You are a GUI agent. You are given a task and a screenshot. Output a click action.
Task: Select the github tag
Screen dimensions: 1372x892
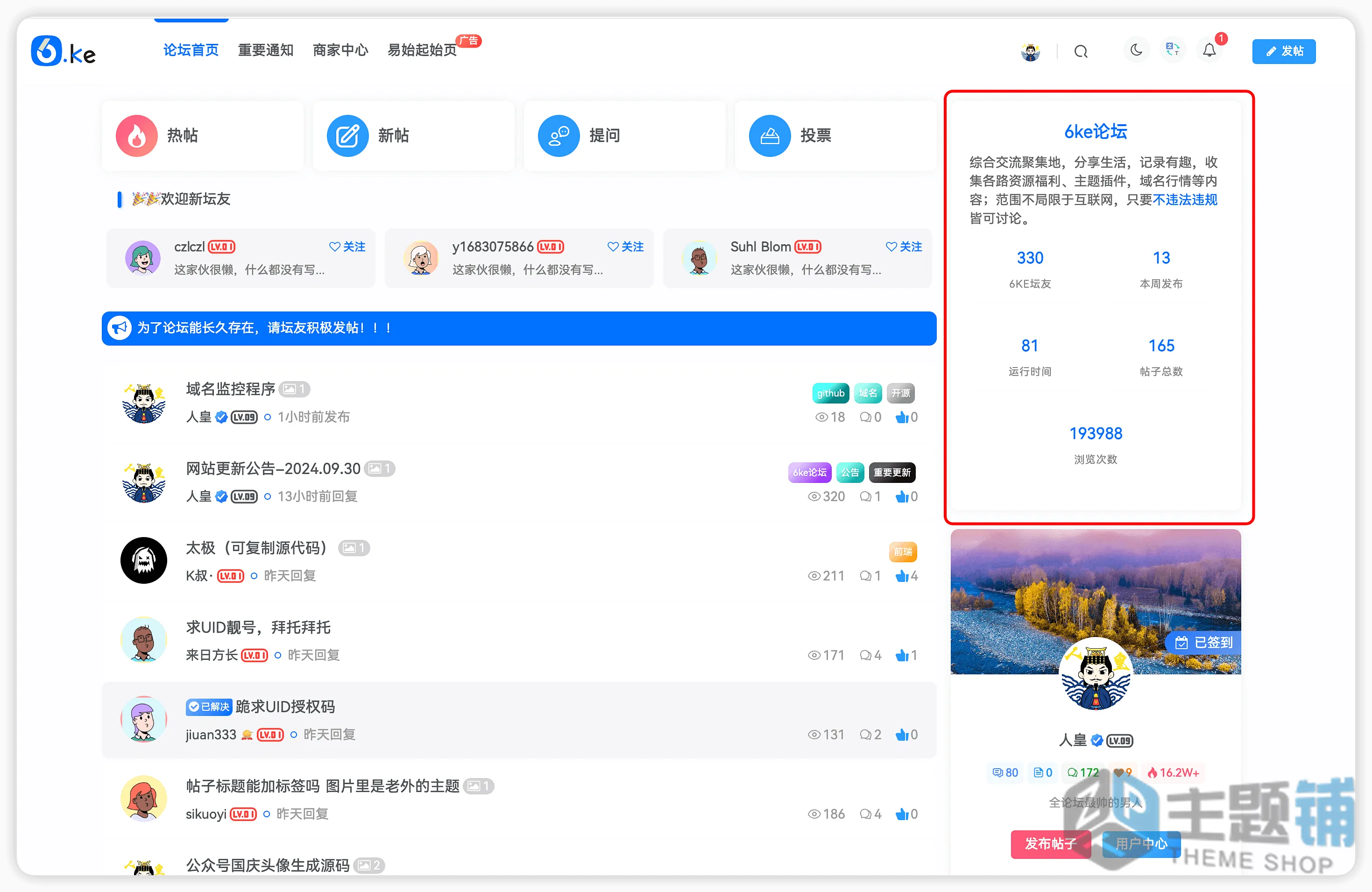[x=830, y=393]
